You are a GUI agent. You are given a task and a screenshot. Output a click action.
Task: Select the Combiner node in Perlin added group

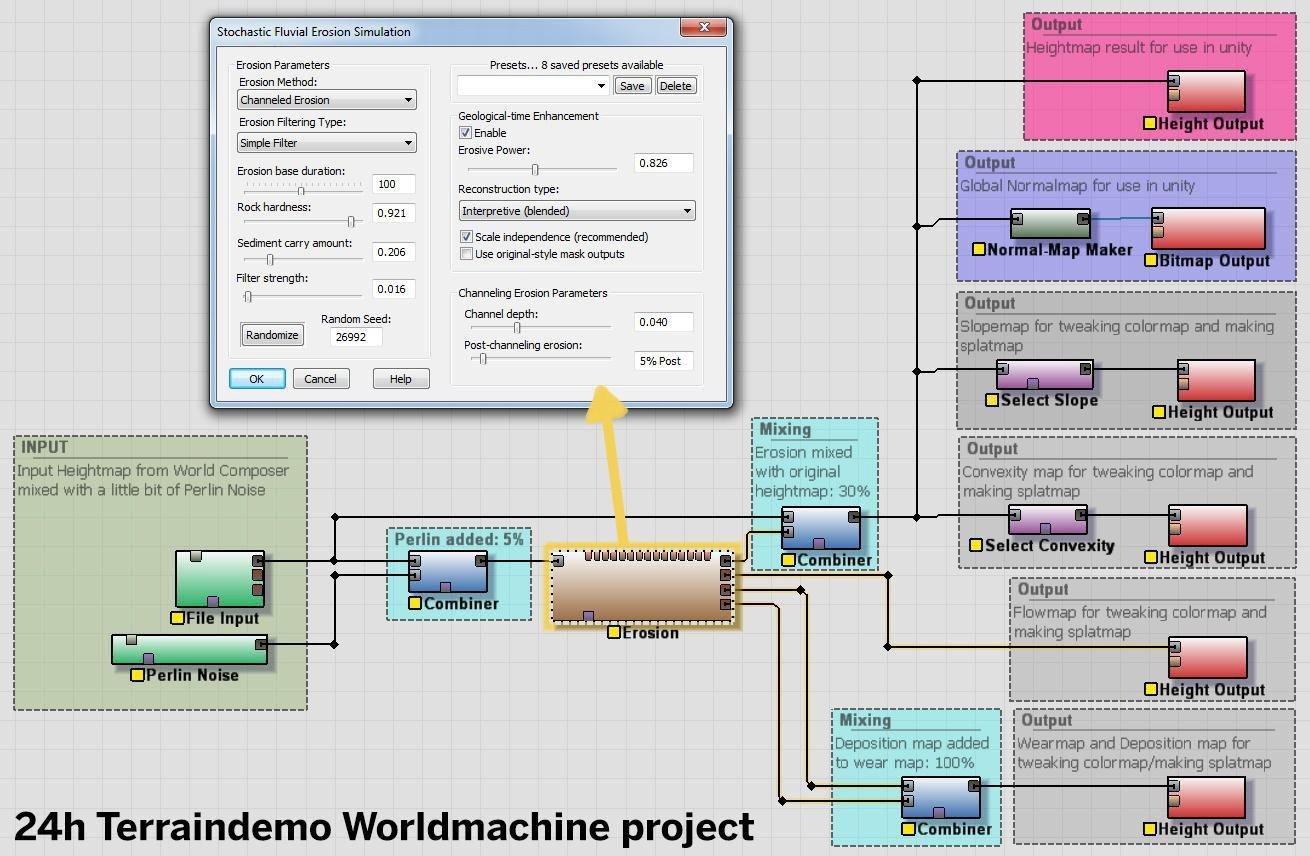pyautogui.click(x=447, y=572)
